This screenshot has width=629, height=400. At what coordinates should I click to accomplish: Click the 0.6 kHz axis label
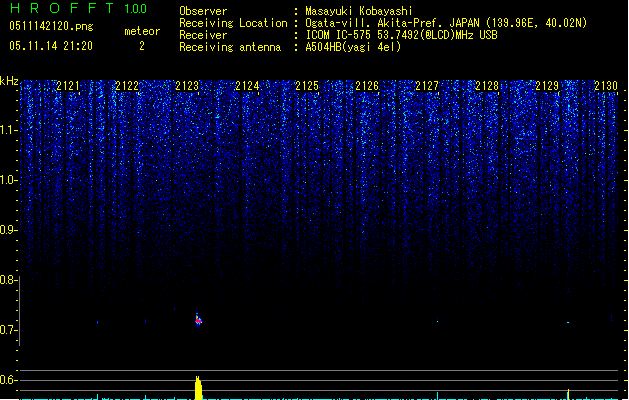(8, 380)
